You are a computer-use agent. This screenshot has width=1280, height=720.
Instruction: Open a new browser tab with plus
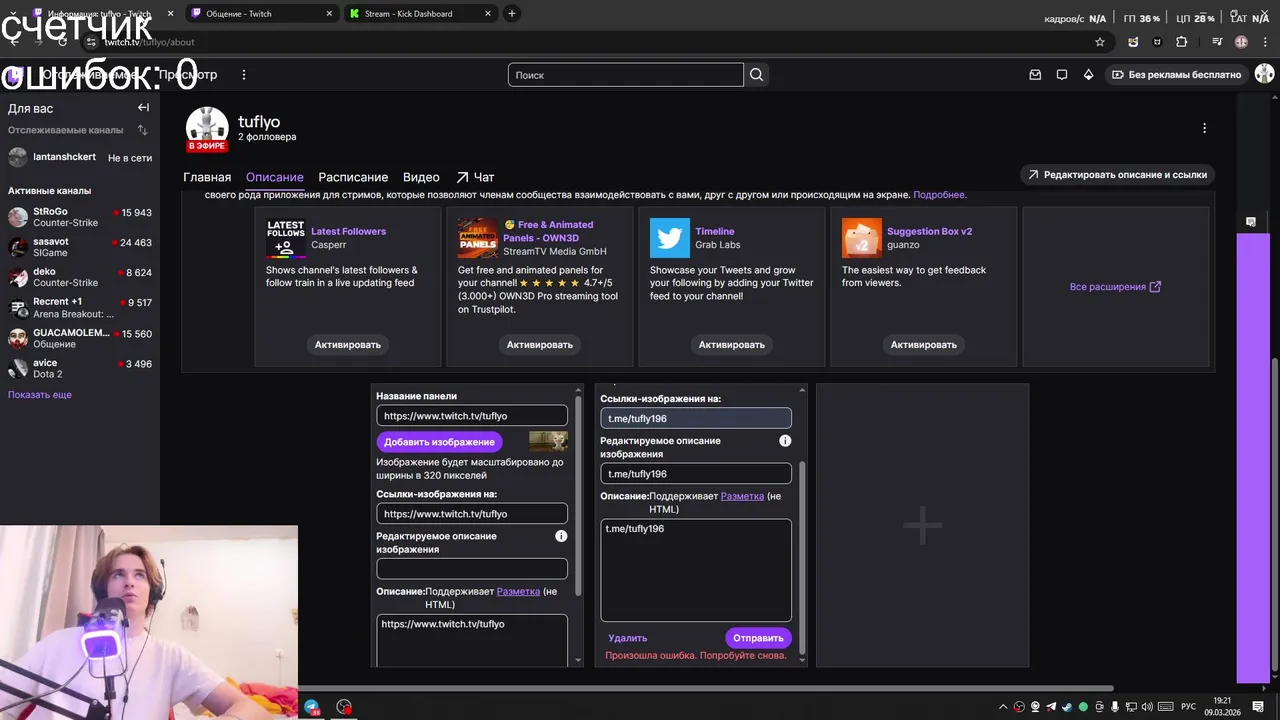[x=512, y=14]
